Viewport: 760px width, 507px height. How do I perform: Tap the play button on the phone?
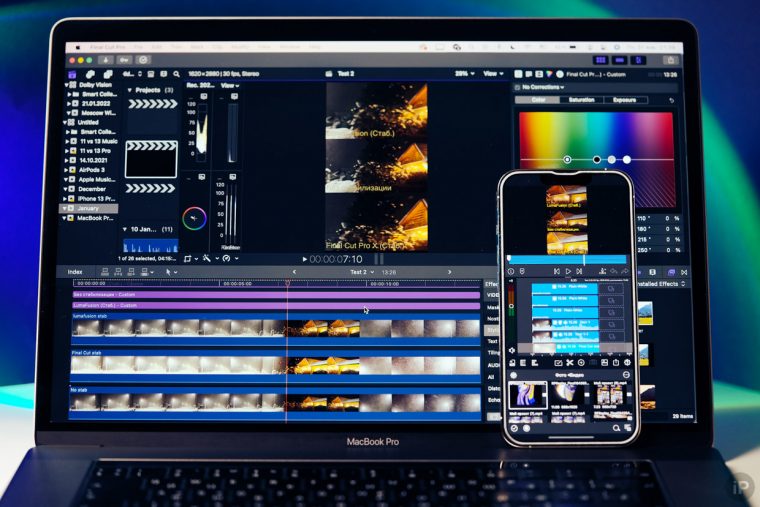click(x=568, y=272)
